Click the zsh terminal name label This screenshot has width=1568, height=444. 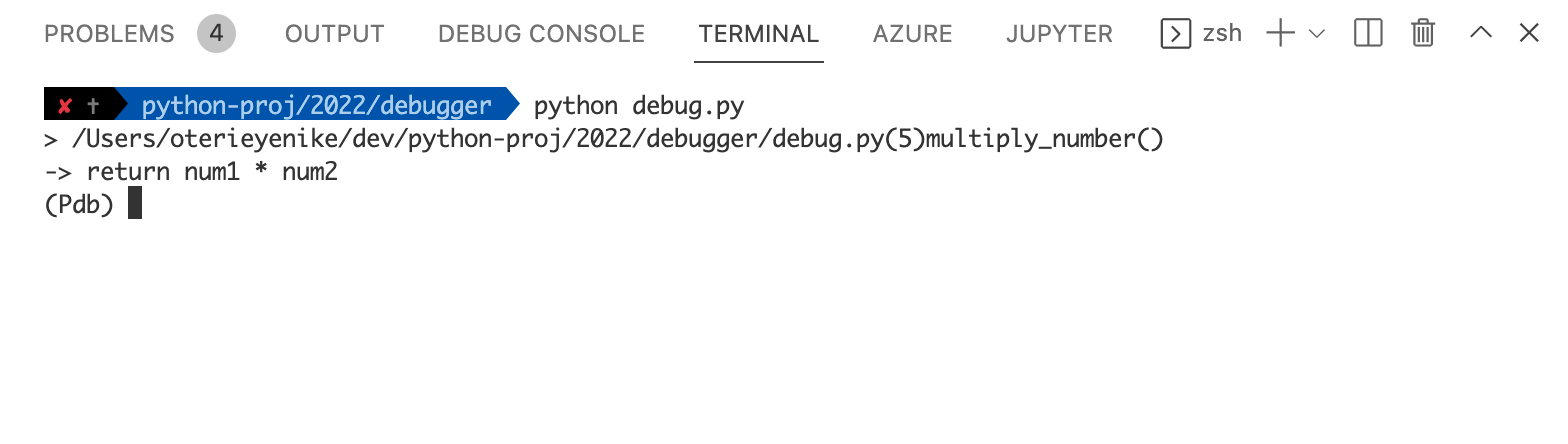1222,34
